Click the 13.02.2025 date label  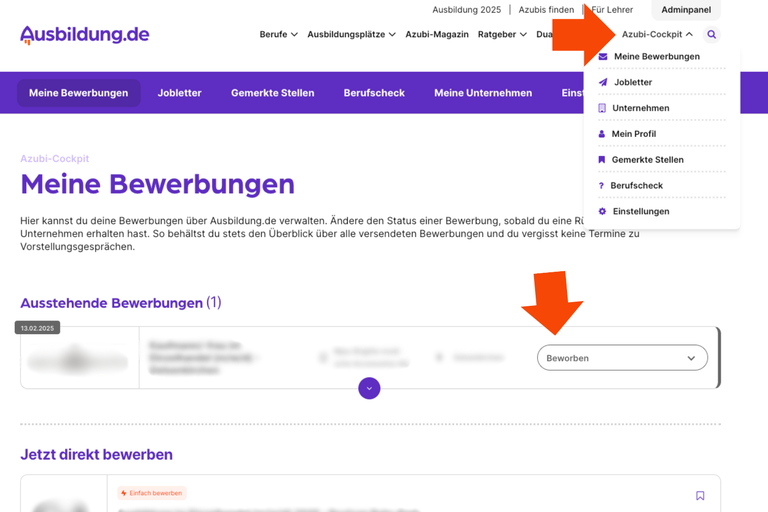pyautogui.click(x=37, y=328)
